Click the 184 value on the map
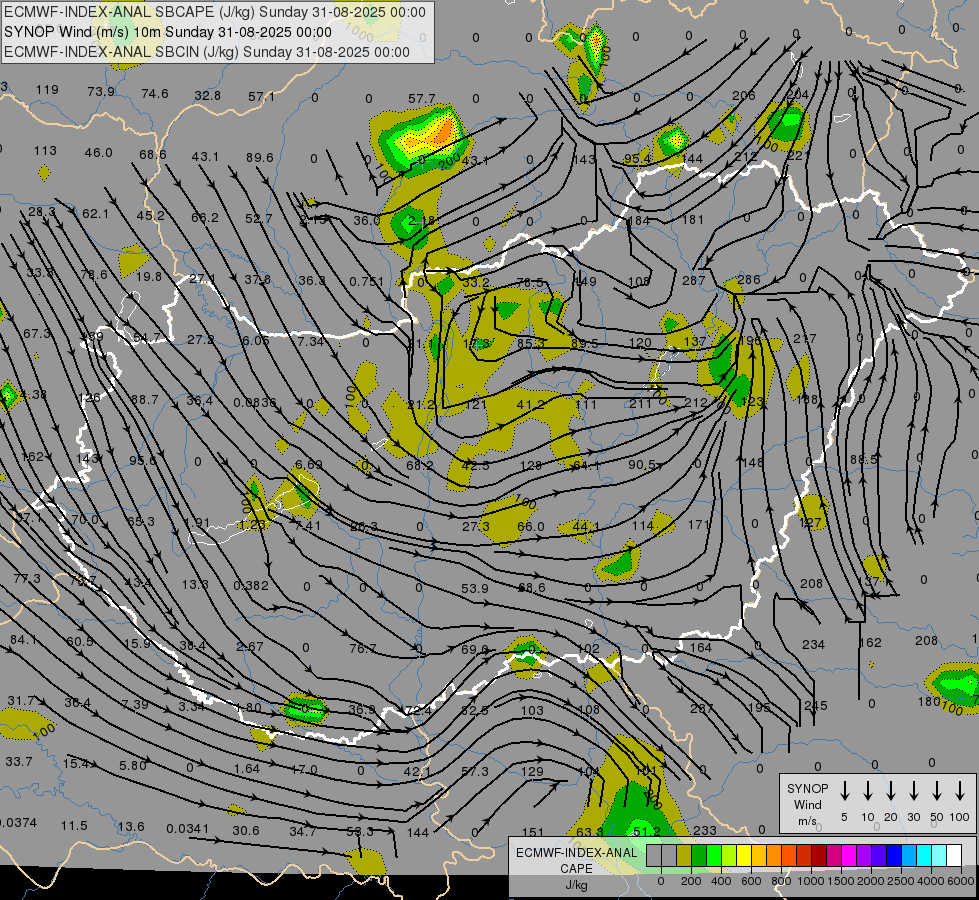This screenshot has height=900, width=979. coord(639,220)
